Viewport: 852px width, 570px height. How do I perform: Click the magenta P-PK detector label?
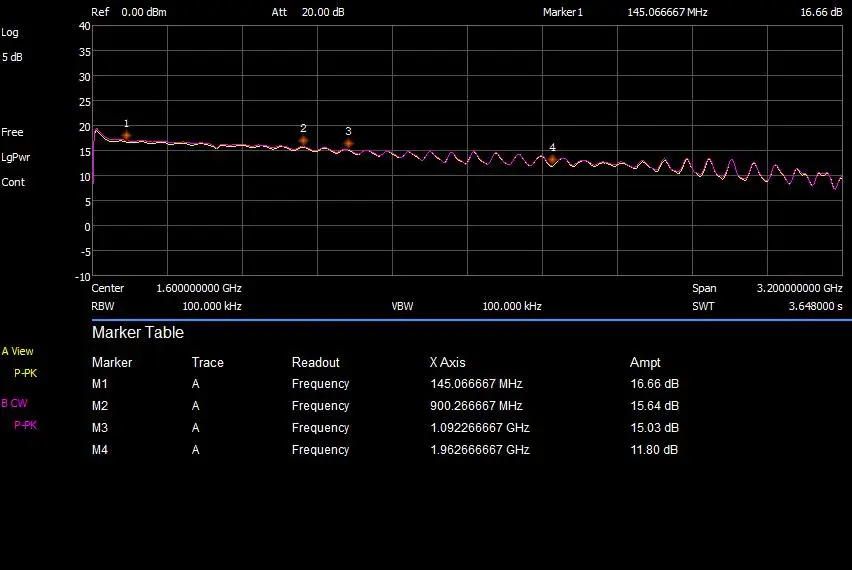click(x=26, y=425)
